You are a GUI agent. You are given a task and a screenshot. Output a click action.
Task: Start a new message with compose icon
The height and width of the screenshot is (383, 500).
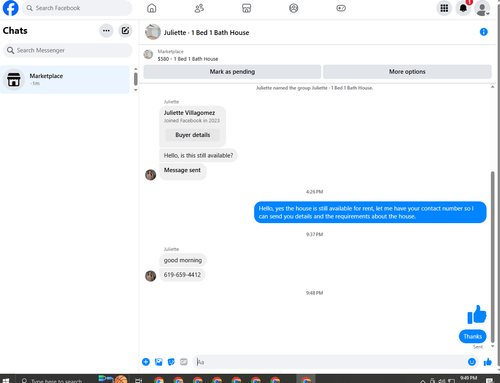(x=125, y=31)
